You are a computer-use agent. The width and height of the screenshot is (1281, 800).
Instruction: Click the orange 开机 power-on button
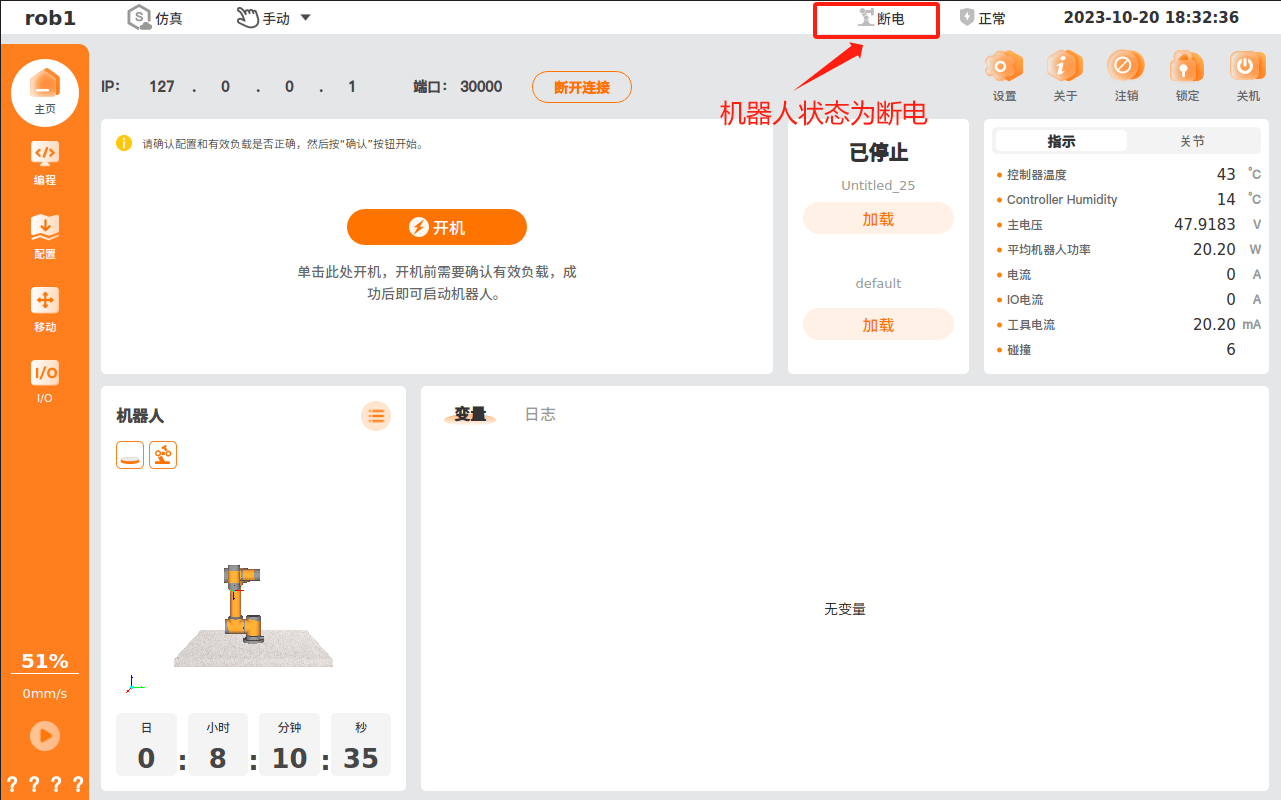coord(437,227)
